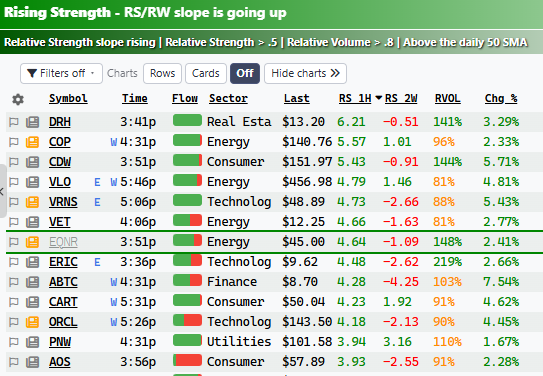Open news icon for VET
The width and height of the screenshot is (543, 376).
(x=33, y=222)
